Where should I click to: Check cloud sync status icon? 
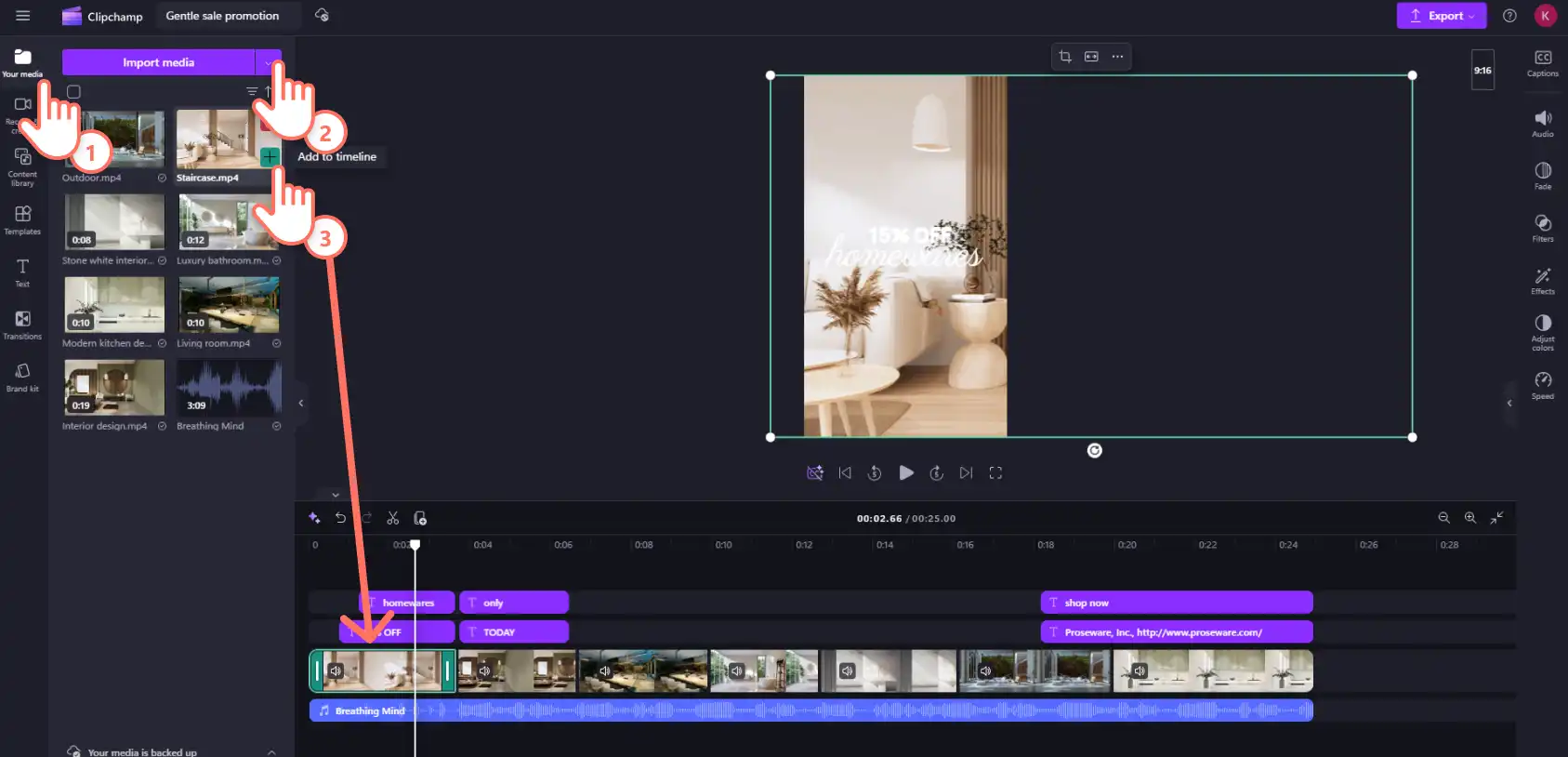(x=322, y=16)
